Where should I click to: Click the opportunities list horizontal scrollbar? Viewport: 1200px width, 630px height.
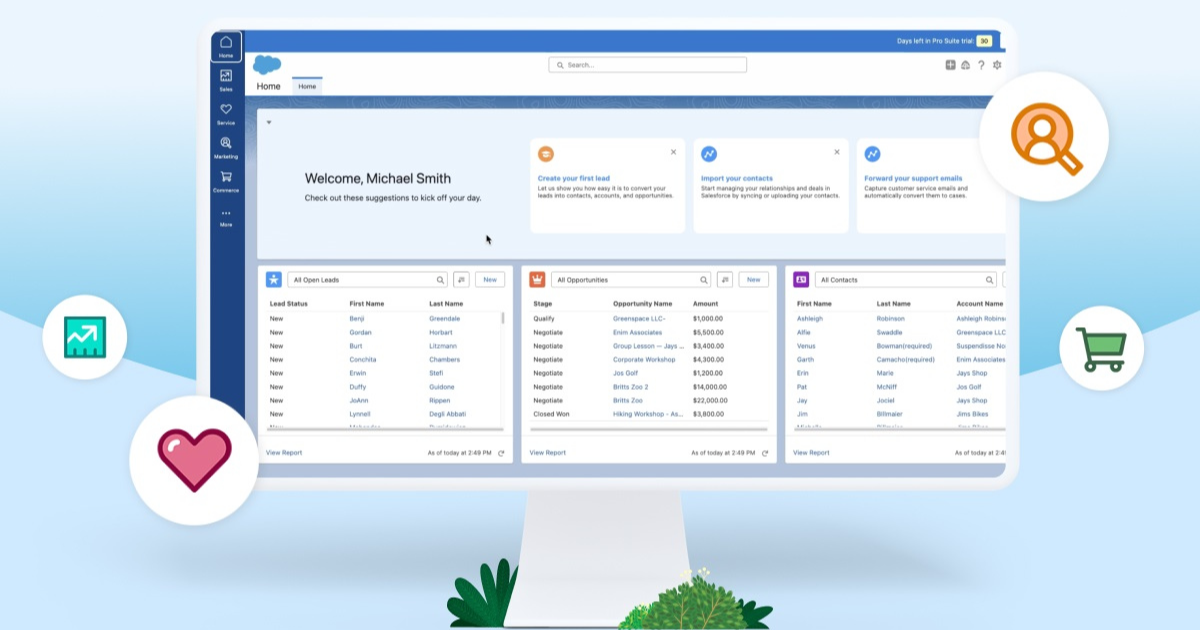point(648,431)
